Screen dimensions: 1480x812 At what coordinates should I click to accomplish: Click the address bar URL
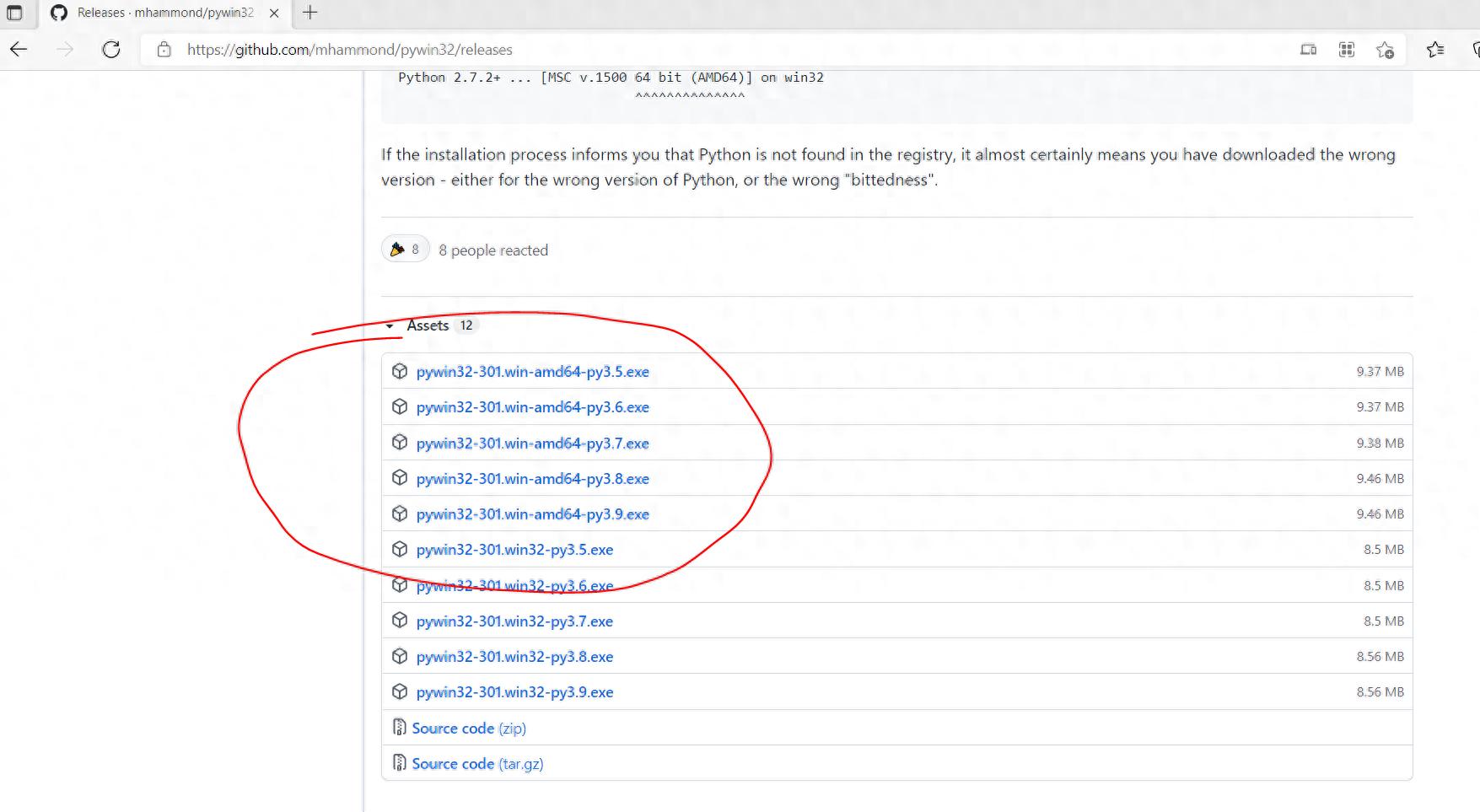pyautogui.click(x=350, y=50)
